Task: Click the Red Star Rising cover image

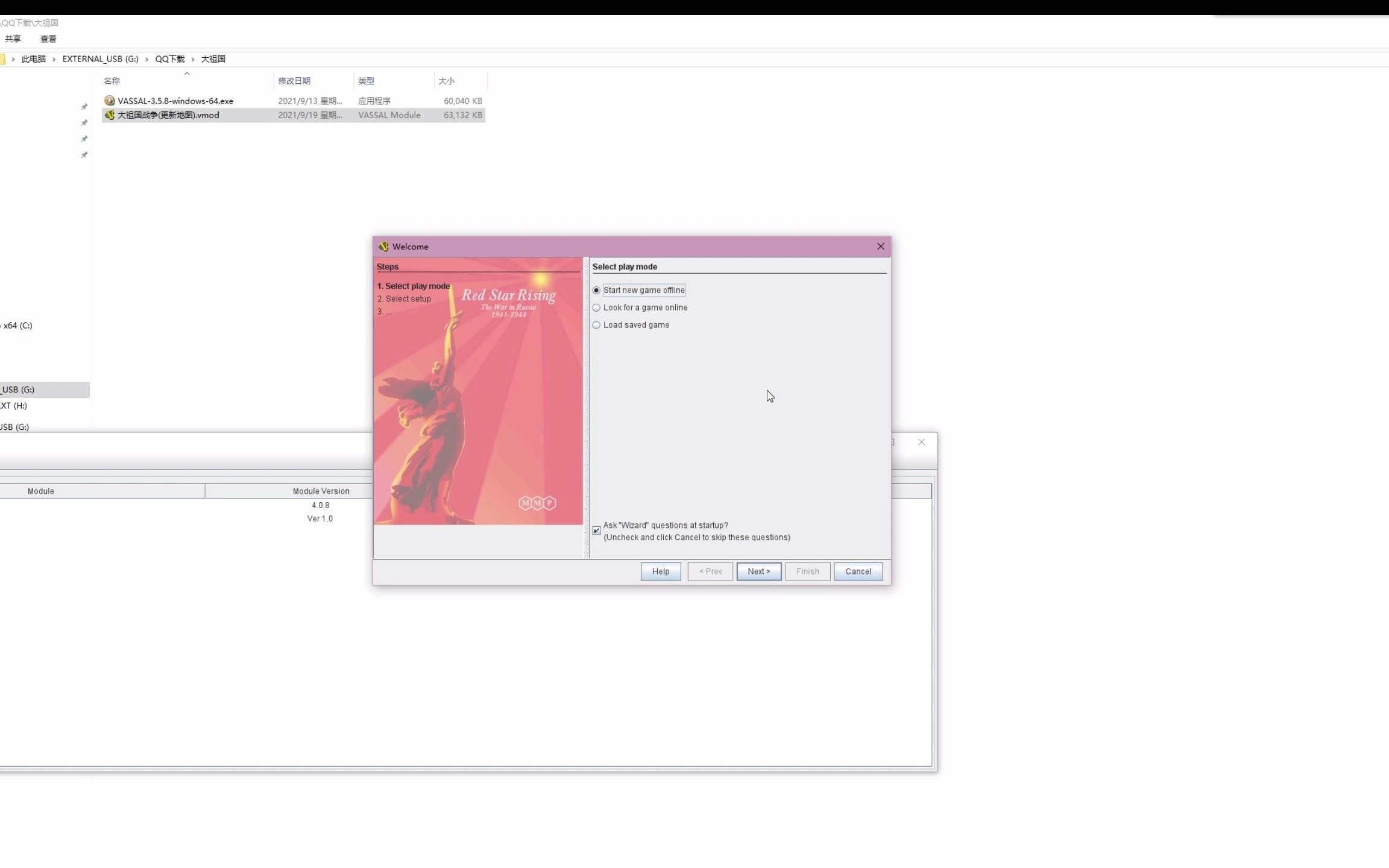Action: (x=478, y=391)
